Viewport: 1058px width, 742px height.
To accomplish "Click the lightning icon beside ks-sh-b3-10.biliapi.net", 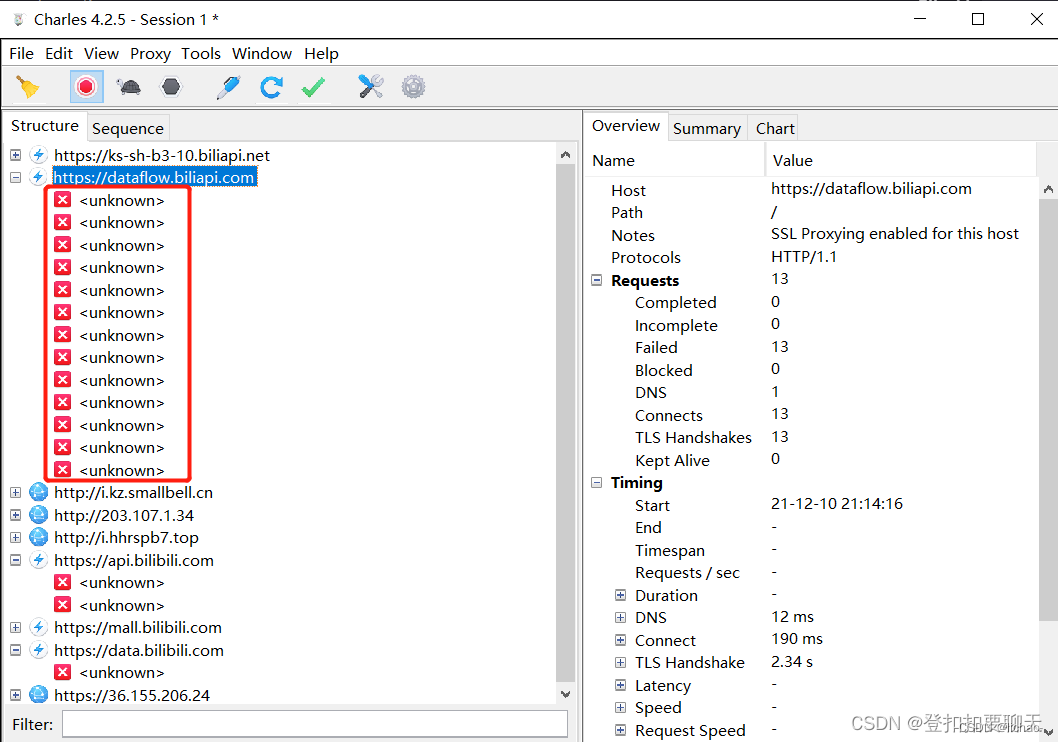I will click(x=38, y=155).
